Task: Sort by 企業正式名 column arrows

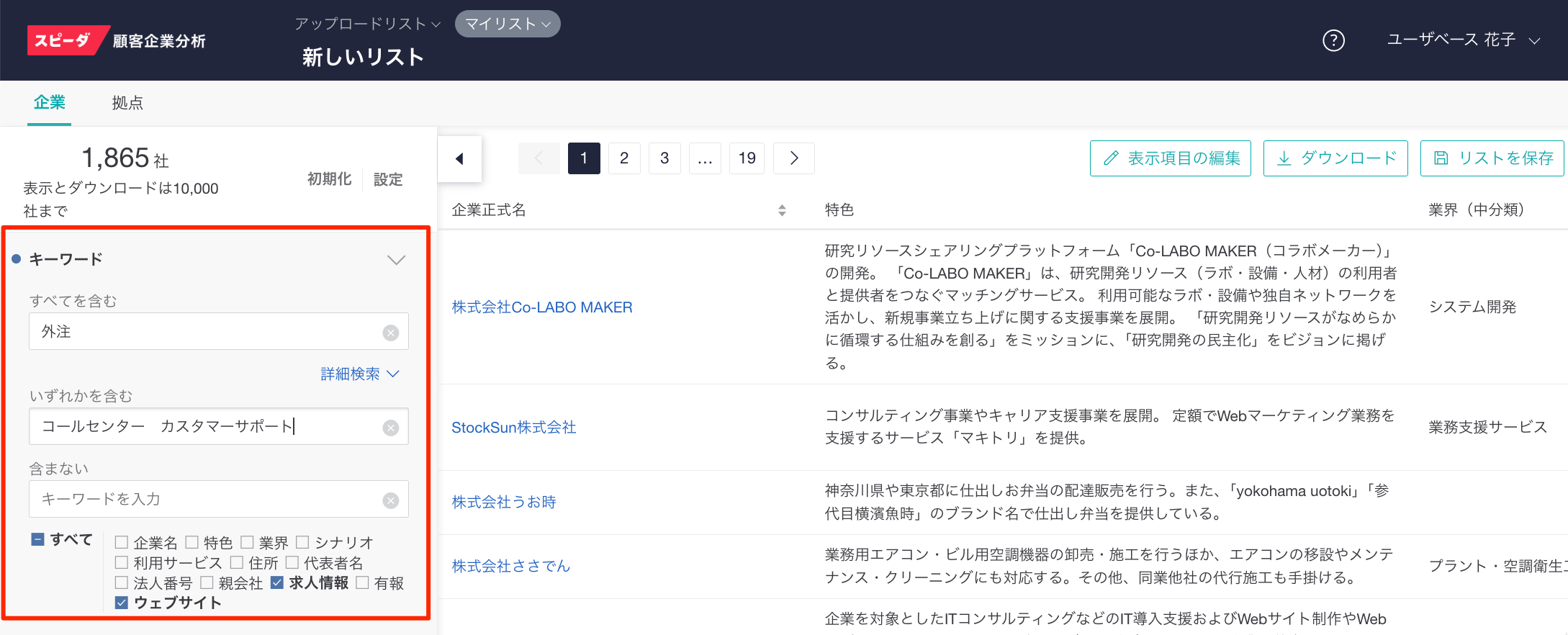Action: [782, 210]
